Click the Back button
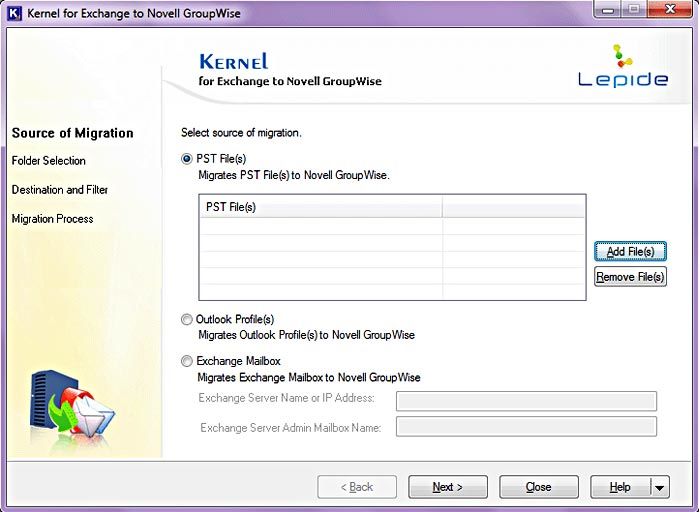Viewport: 700px width, 512px height. click(x=357, y=487)
